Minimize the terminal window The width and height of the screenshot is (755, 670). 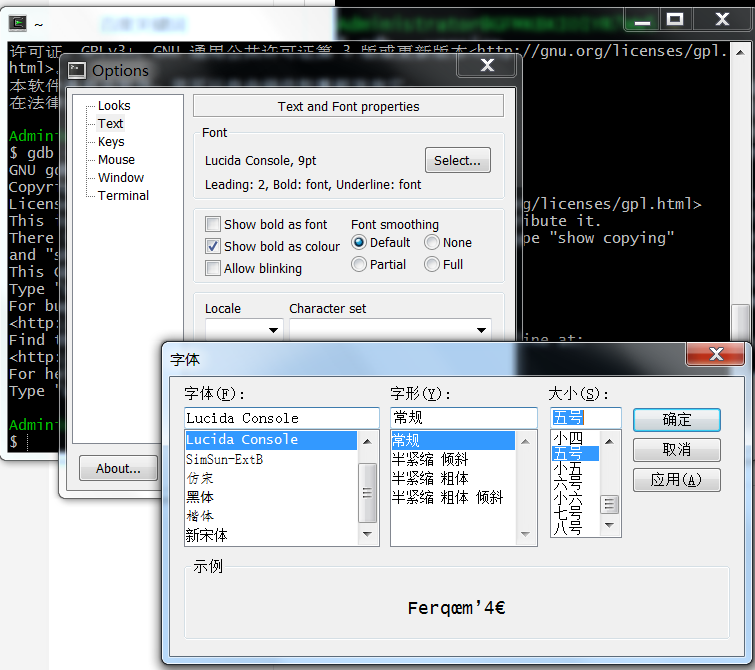pos(642,20)
